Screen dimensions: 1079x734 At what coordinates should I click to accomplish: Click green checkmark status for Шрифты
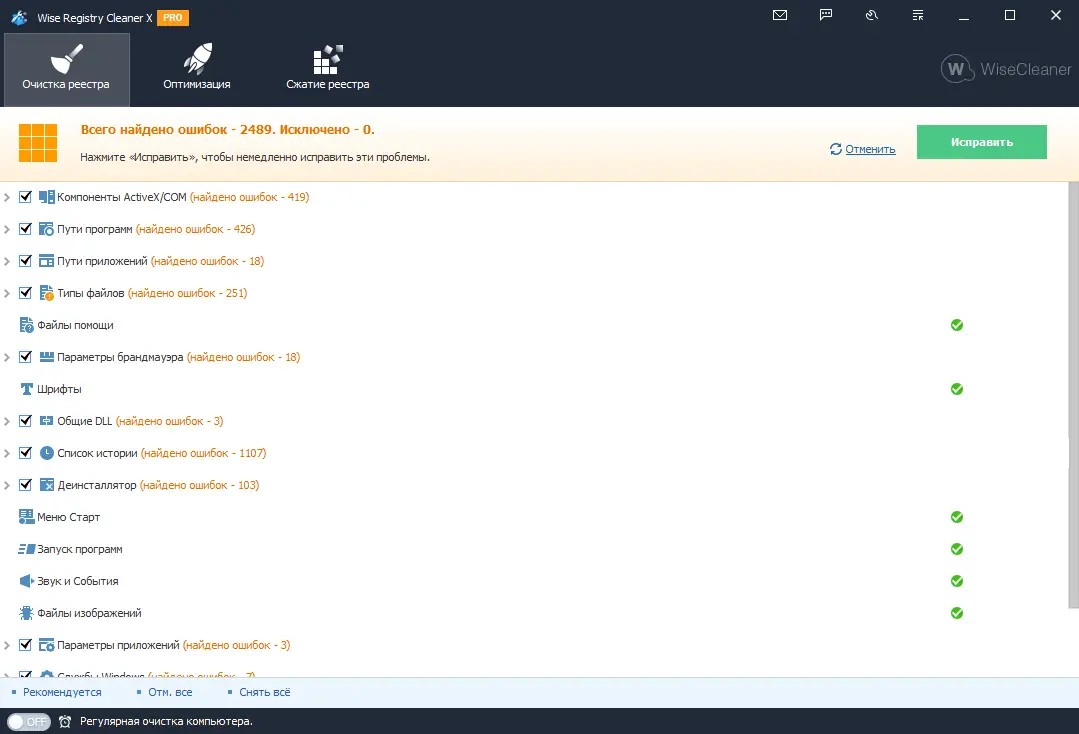point(957,389)
